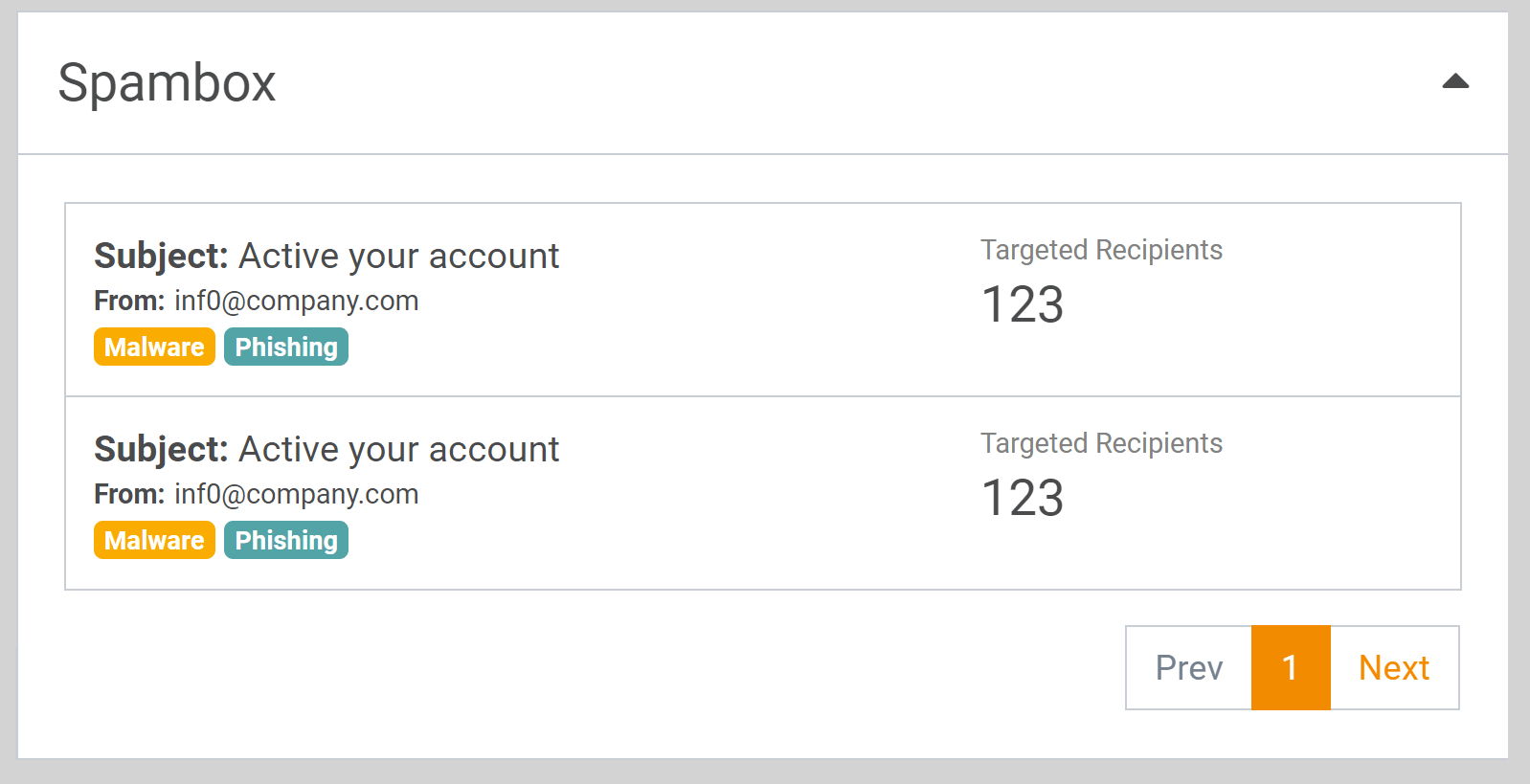Select page 1 in the pagination
Image resolution: width=1530 pixels, height=784 pixels.
coord(1291,667)
